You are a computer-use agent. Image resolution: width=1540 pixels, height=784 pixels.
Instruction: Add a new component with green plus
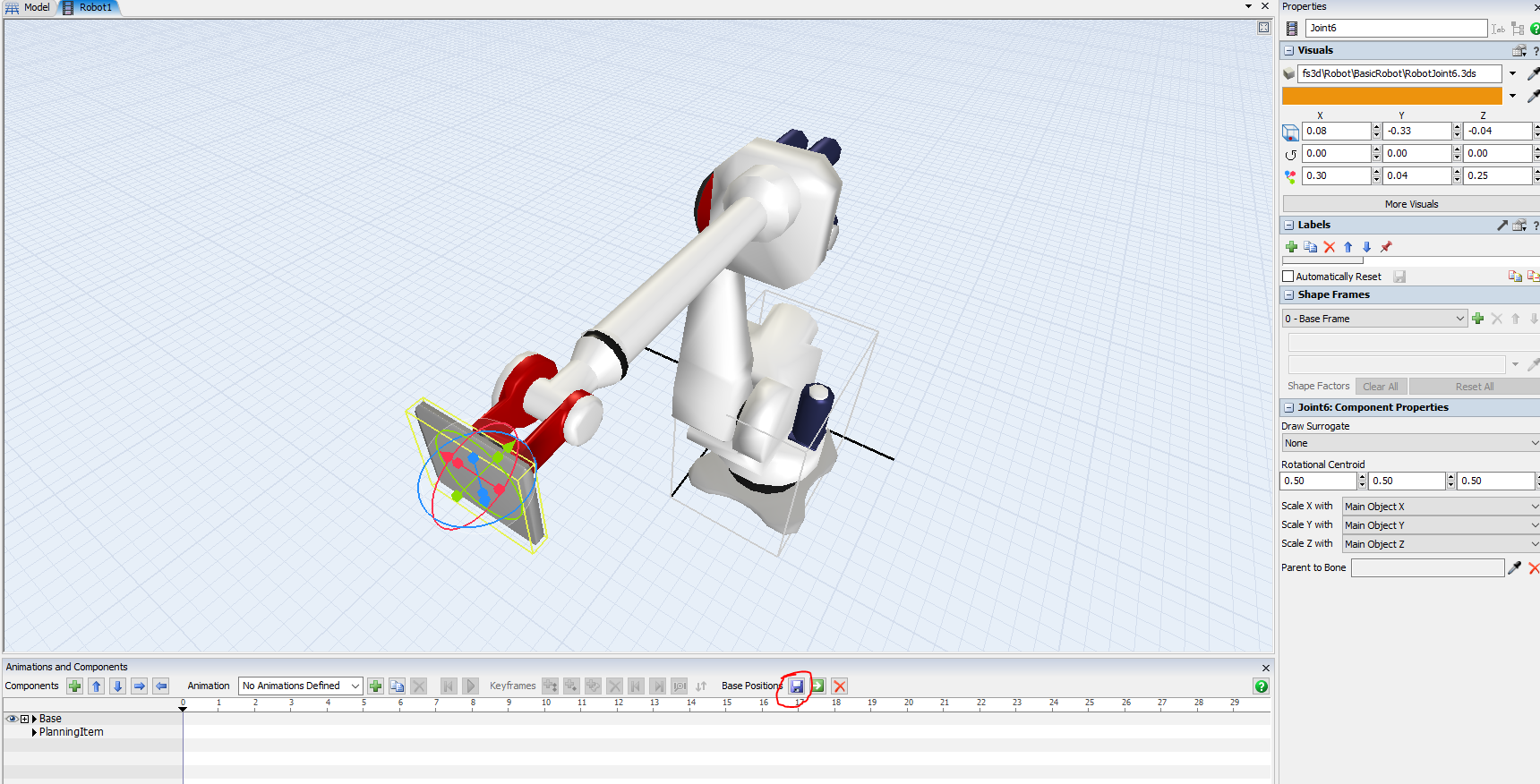tap(75, 686)
